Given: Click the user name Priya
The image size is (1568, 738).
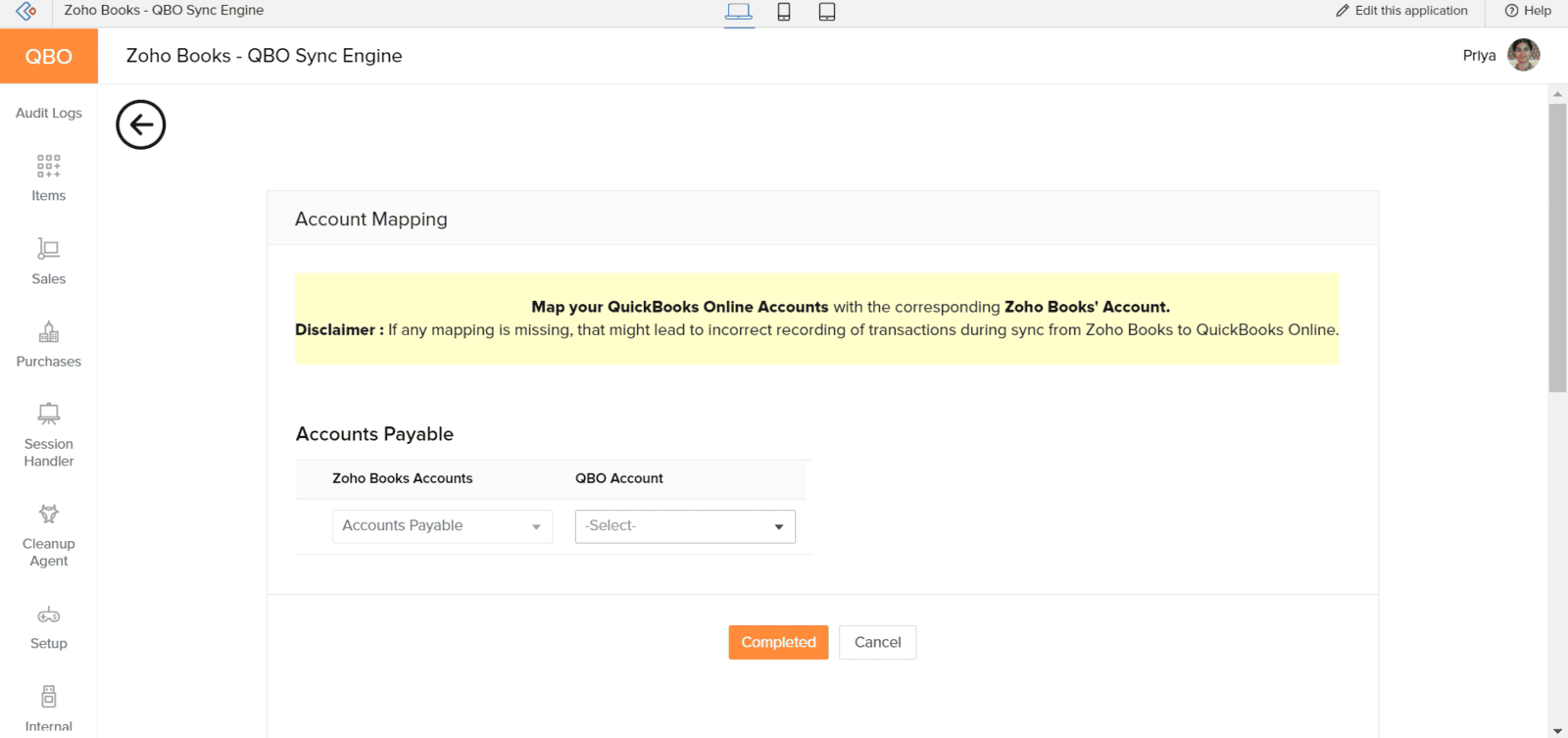Looking at the screenshot, I should point(1479,55).
